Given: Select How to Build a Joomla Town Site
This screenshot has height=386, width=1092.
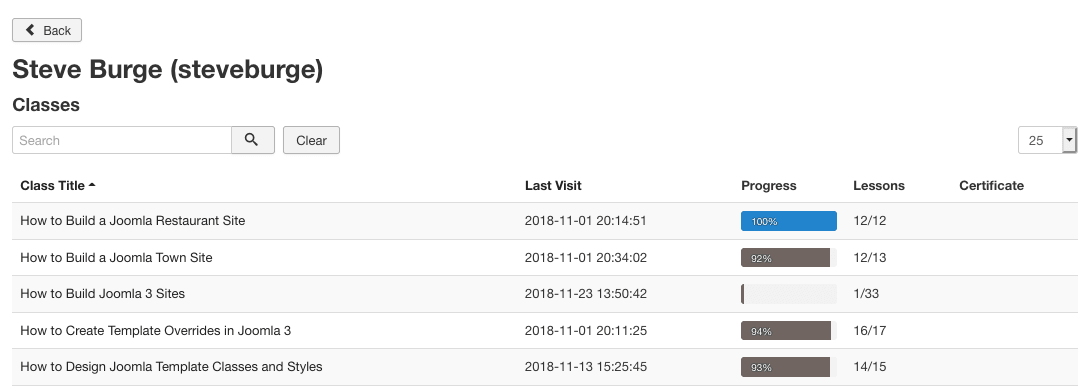Looking at the screenshot, I should [116, 258].
